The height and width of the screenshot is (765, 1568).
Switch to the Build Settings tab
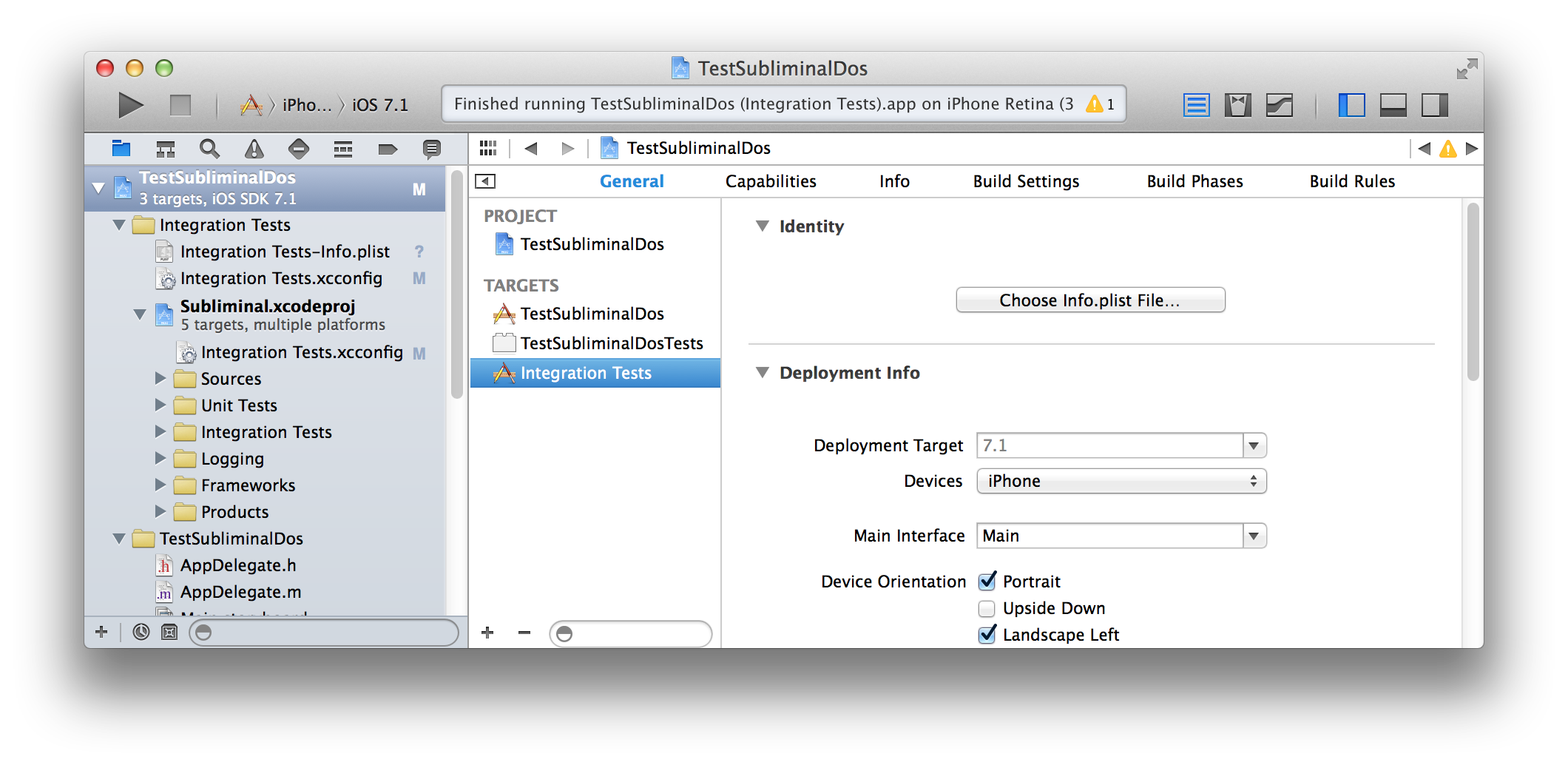(1025, 181)
